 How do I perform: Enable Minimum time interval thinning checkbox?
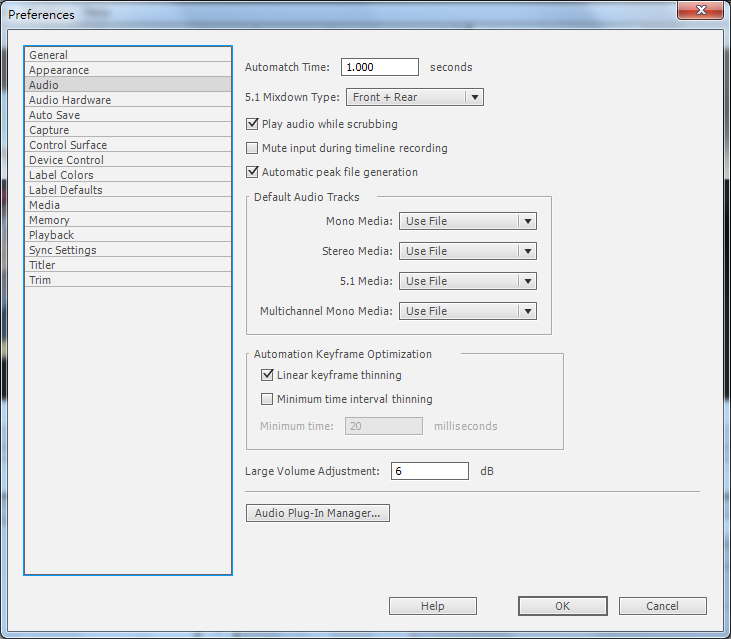coord(267,399)
